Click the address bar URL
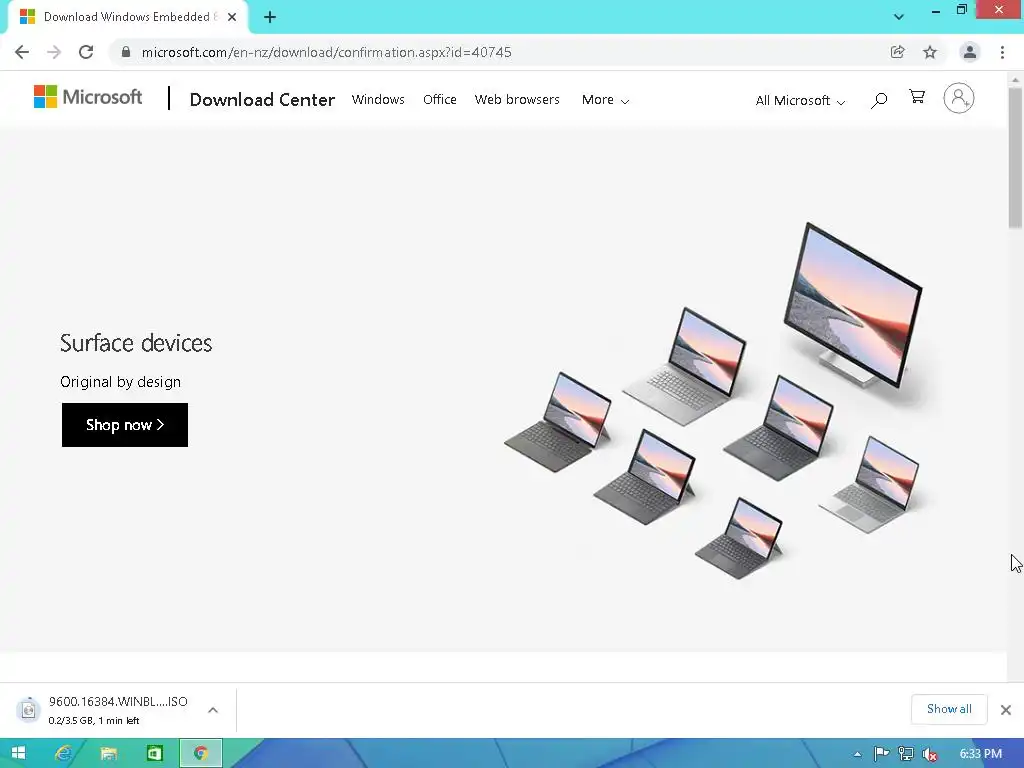 click(327, 52)
